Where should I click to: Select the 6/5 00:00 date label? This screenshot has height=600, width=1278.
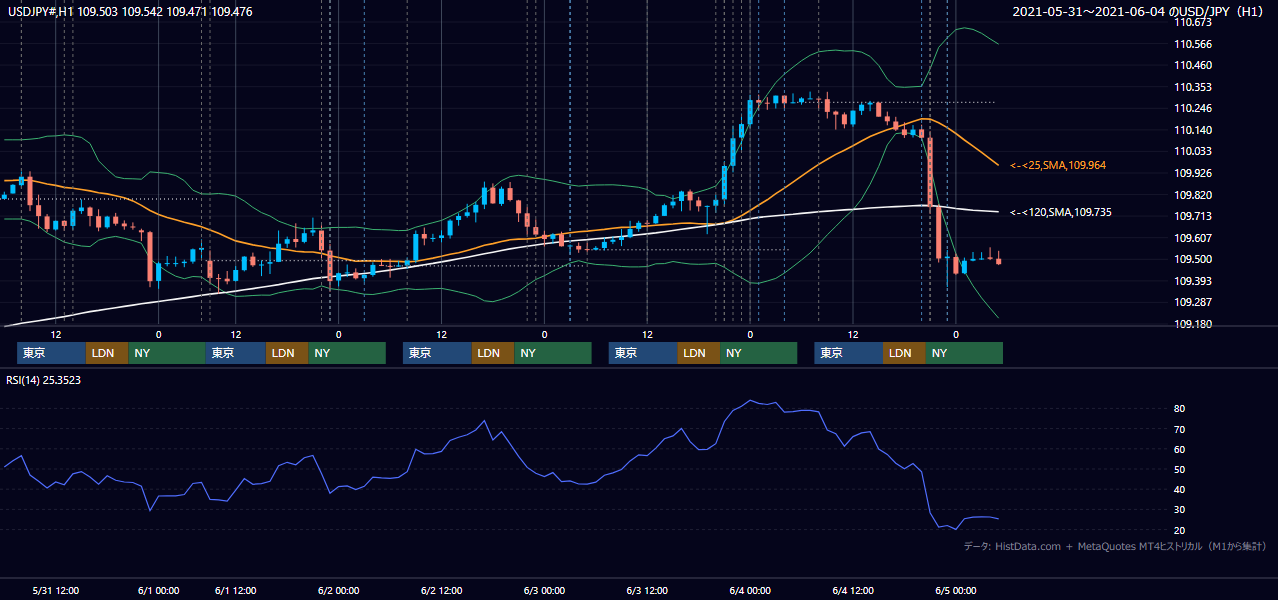[x=956, y=591]
